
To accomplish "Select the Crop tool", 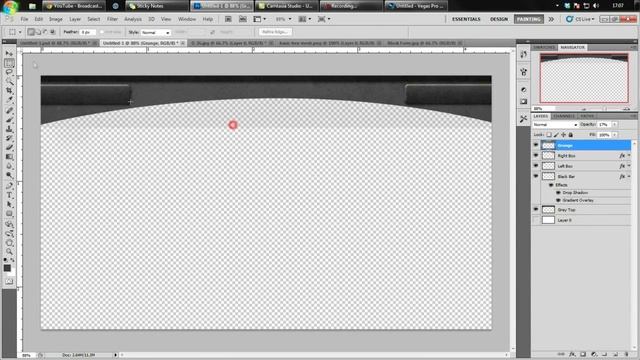I will click(9, 90).
